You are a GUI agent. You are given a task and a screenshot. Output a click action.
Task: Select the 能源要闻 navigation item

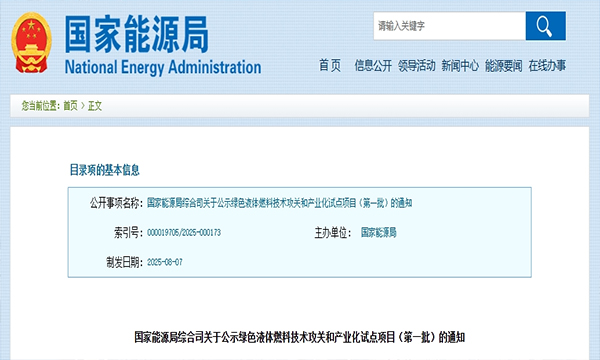[504, 66]
